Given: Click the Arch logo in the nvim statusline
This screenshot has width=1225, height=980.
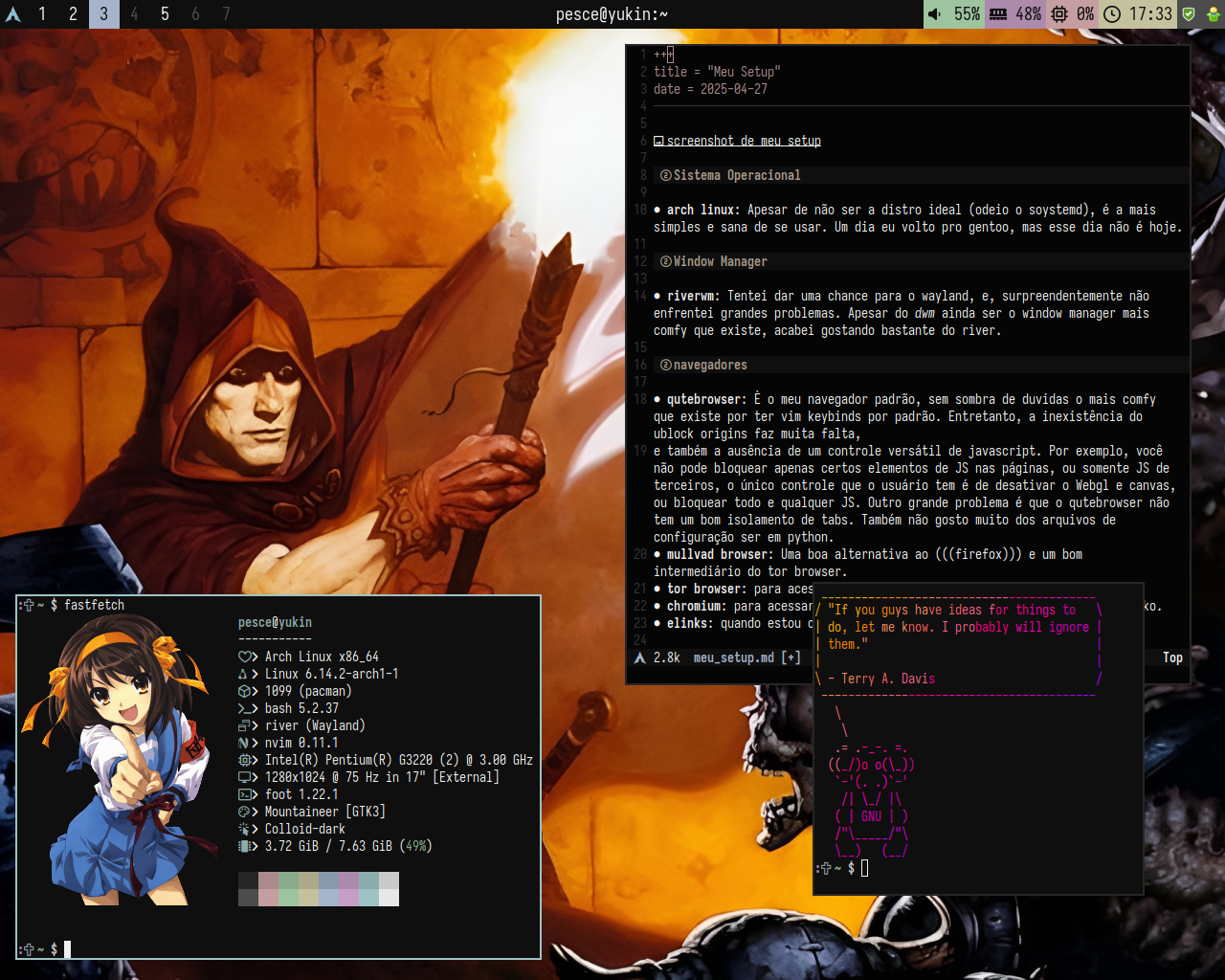Looking at the screenshot, I should 640,657.
